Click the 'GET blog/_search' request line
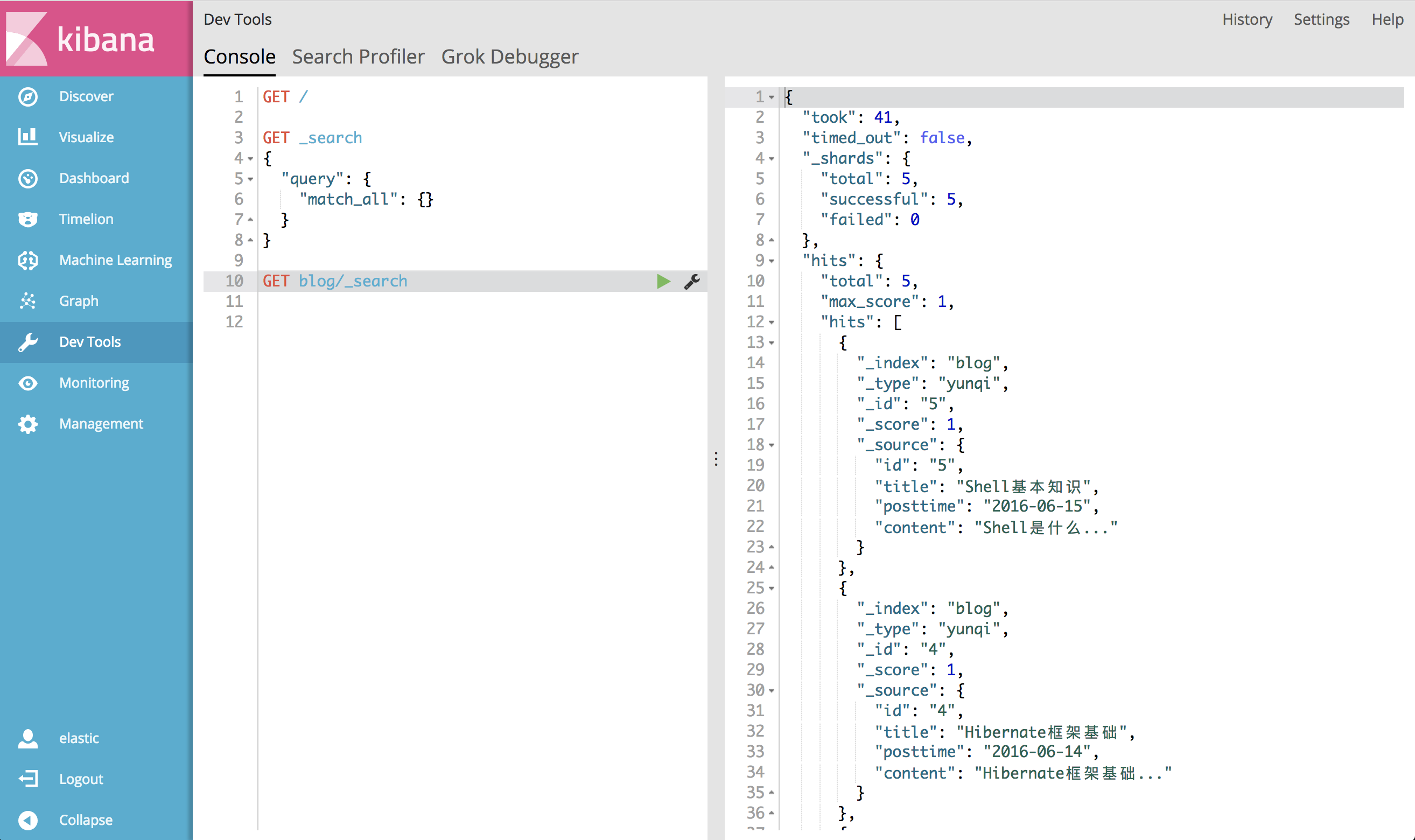1415x840 pixels. [335, 281]
